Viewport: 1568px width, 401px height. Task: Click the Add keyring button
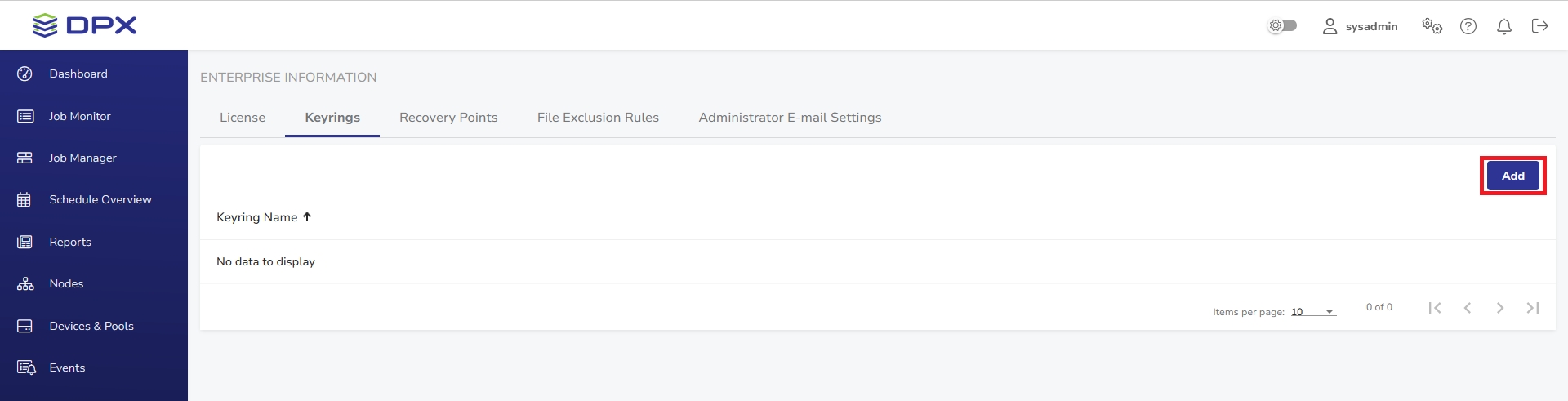click(x=1513, y=176)
